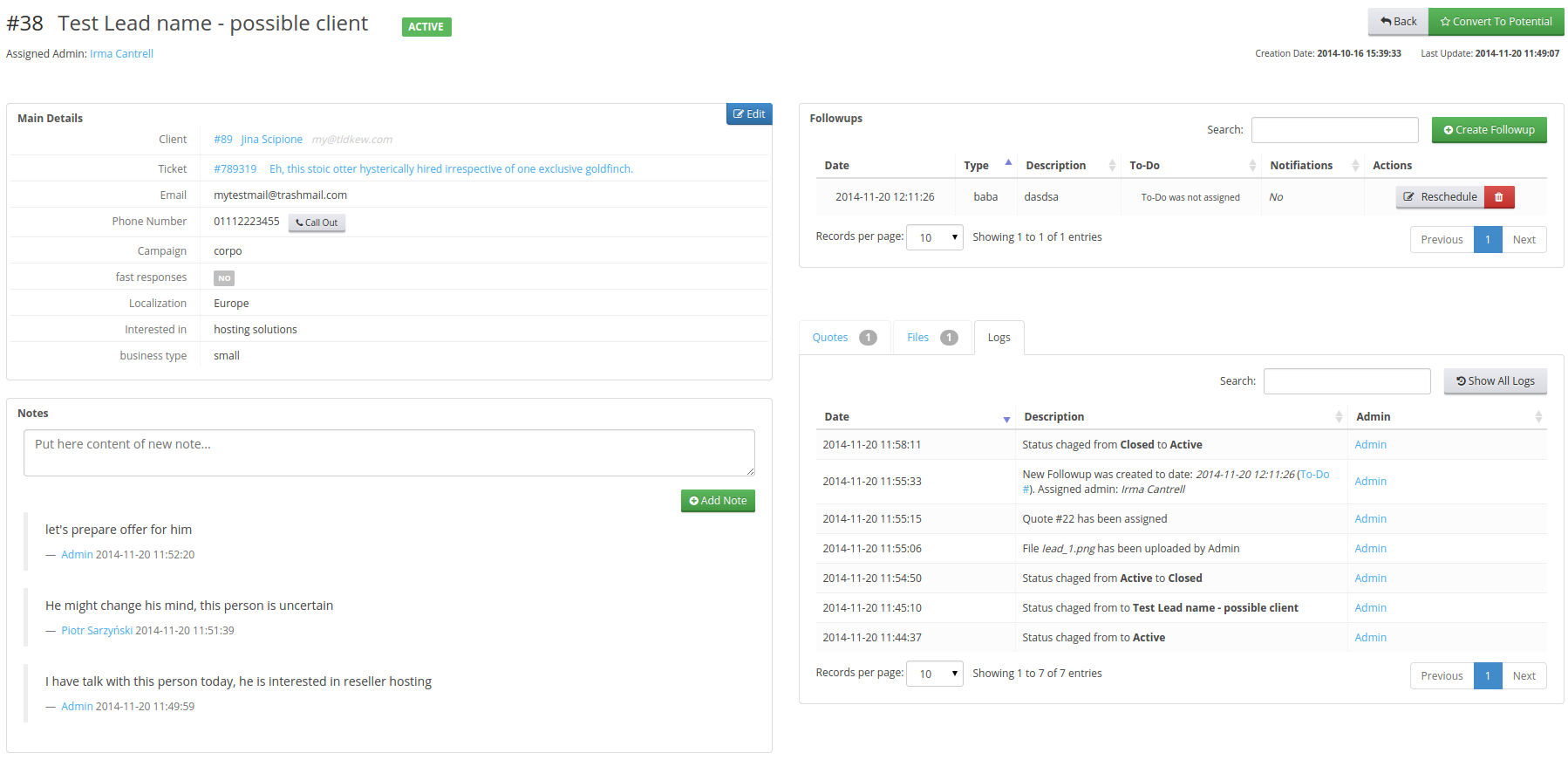This screenshot has height=760, width=1568.
Task: Click the Add Note button
Action: [x=718, y=501]
